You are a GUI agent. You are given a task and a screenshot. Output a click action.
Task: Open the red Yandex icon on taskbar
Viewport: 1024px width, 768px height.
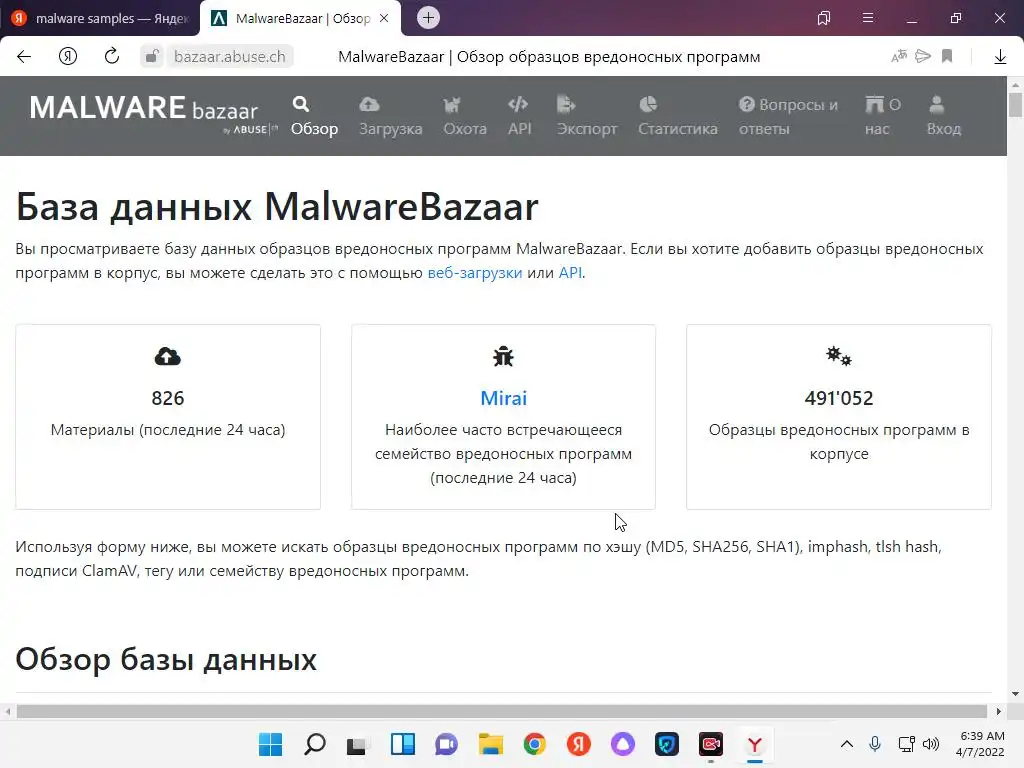579,744
